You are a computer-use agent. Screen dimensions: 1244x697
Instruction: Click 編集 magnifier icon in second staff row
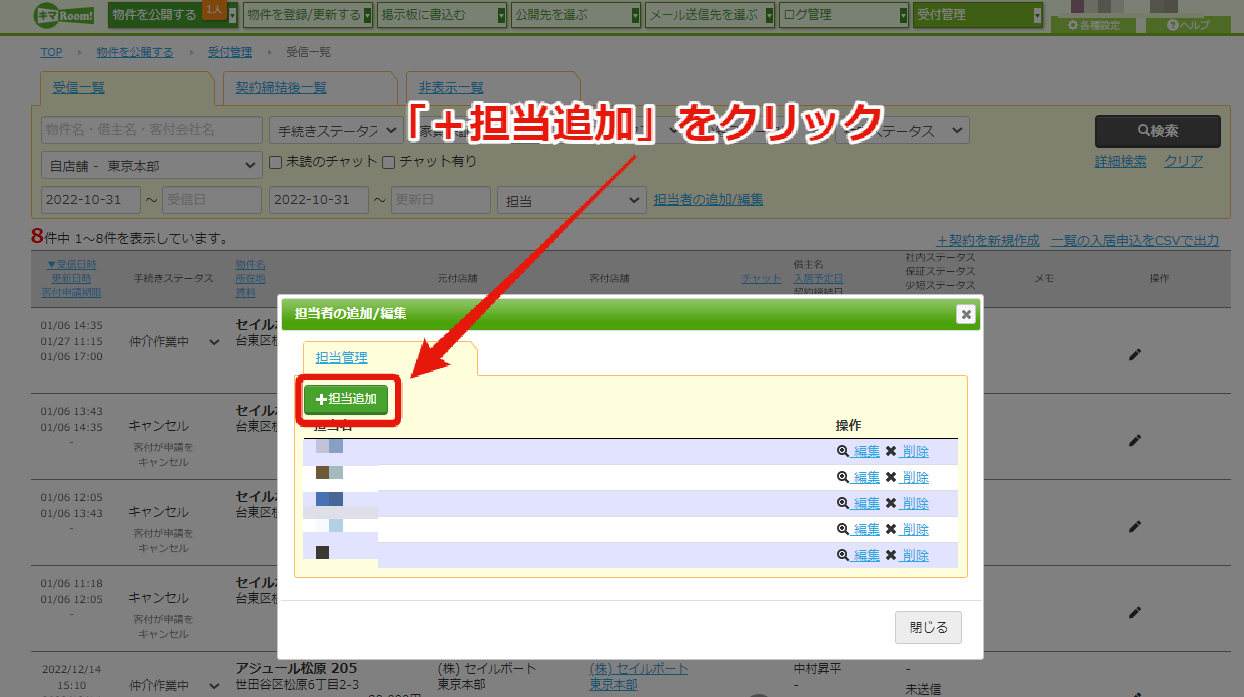pyautogui.click(x=843, y=477)
